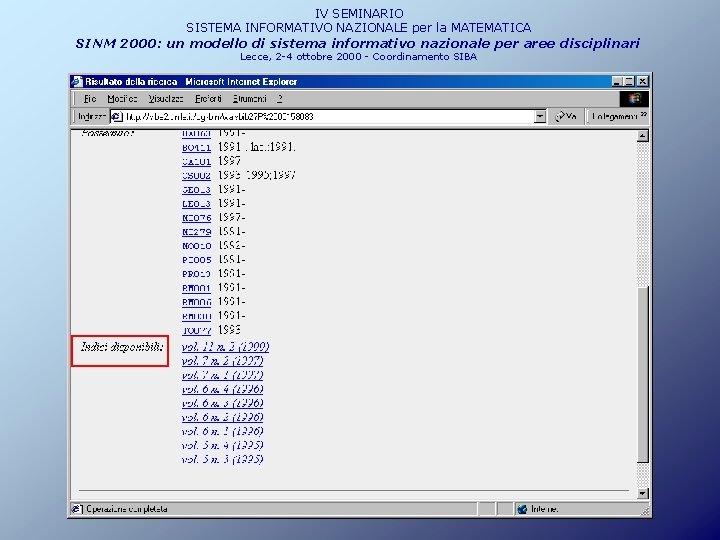Open index link vol. 6 n. 4 (1996)
Screen dimensions: 720x540
pyautogui.click(x=223, y=389)
